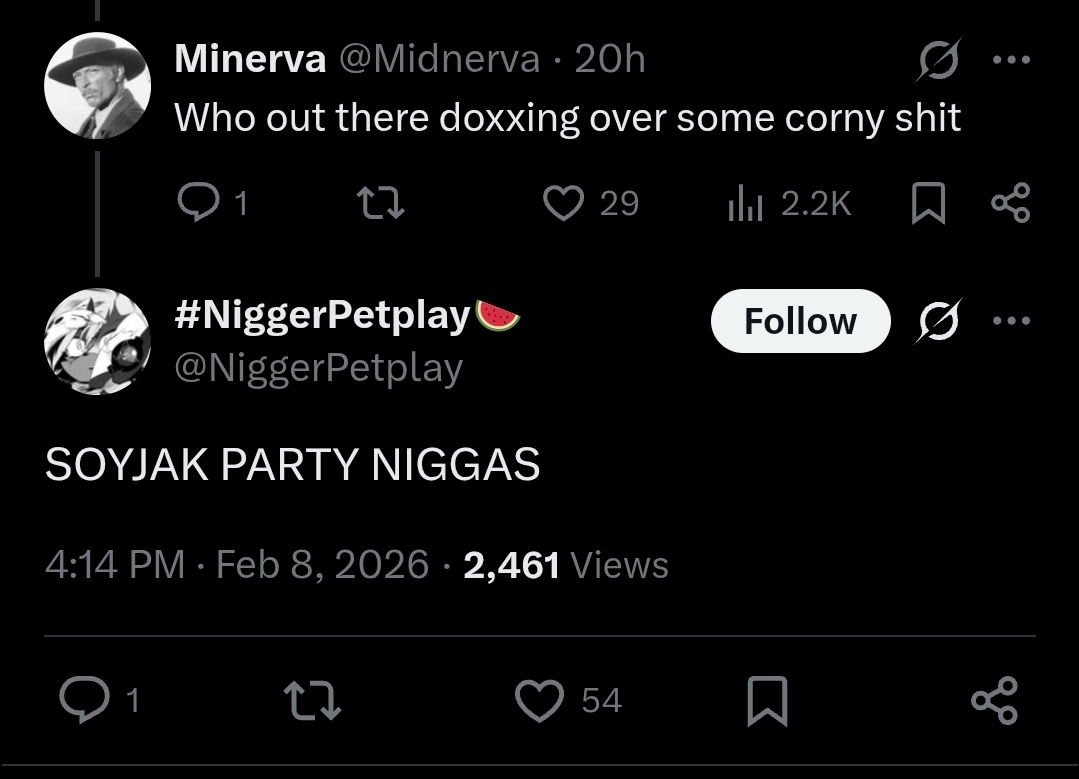Open more options menu on Minerva's post

(1011, 60)
